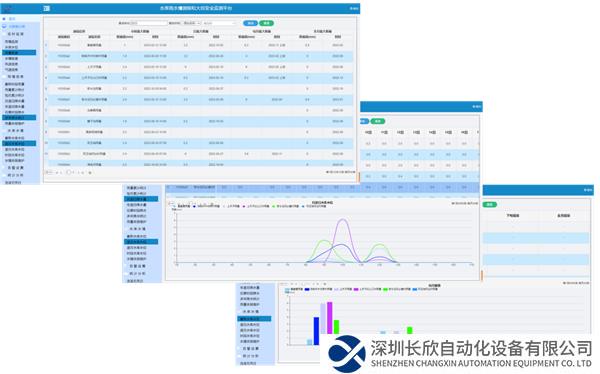This screenshot has height=374, width=600.
Task: Select the highlighted sidebar item beside the bar chart
Action: point(254,318)
